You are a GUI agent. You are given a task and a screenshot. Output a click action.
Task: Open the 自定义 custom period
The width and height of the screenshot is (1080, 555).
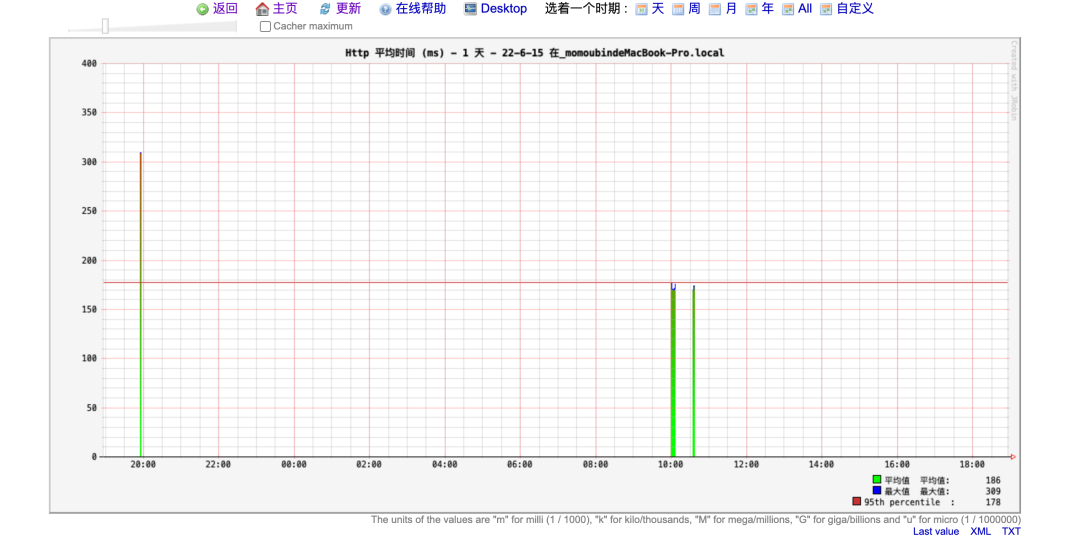click(855, 8)
